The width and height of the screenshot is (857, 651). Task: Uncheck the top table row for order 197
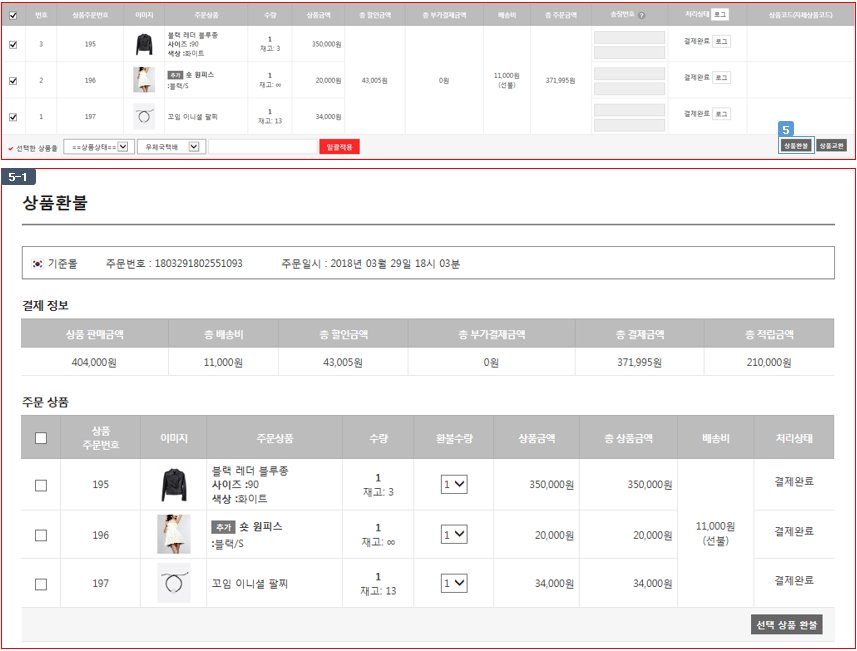pyautogui.click(x=13, y=117)
